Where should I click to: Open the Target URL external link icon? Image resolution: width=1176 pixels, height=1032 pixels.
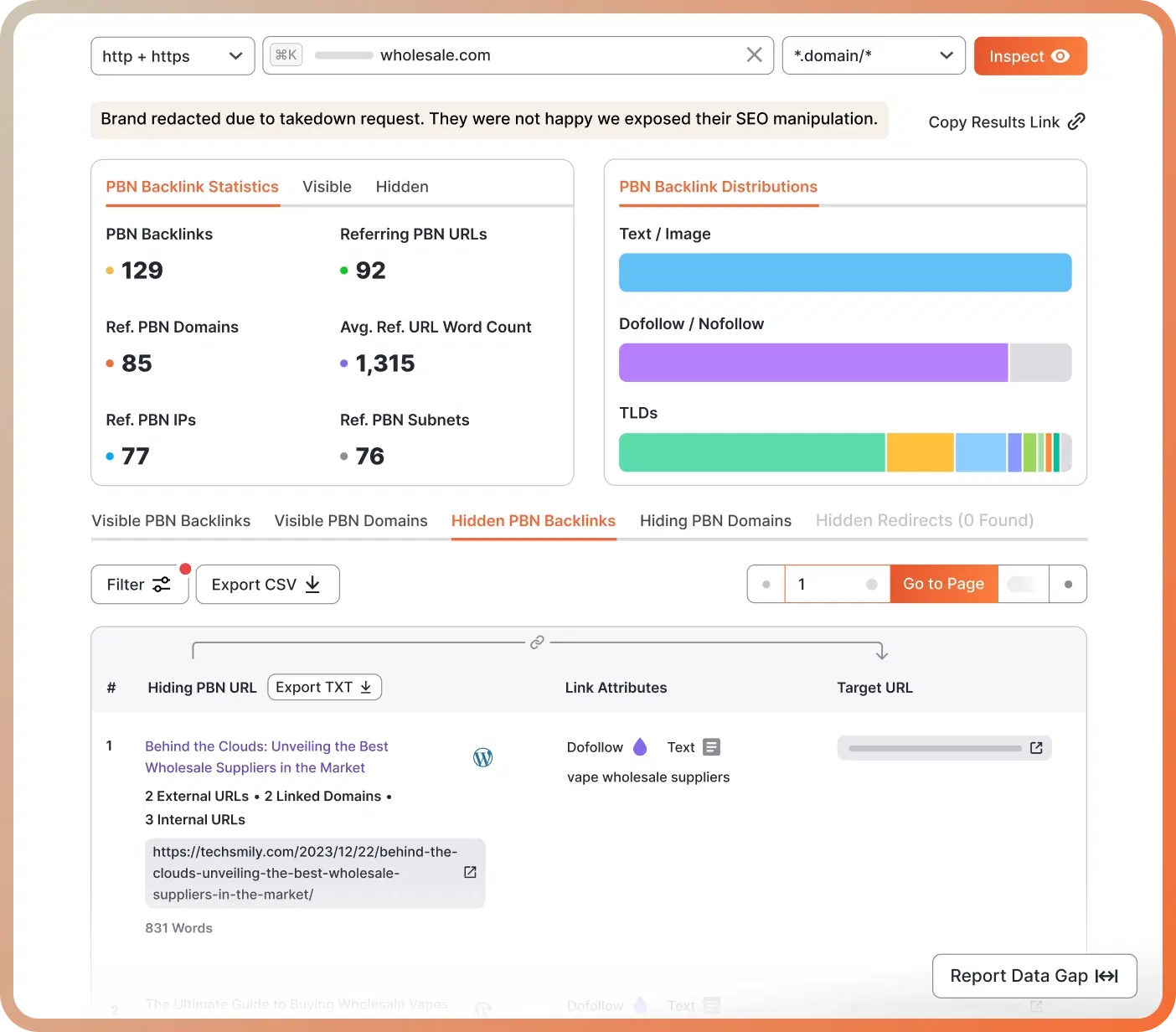1036,748
